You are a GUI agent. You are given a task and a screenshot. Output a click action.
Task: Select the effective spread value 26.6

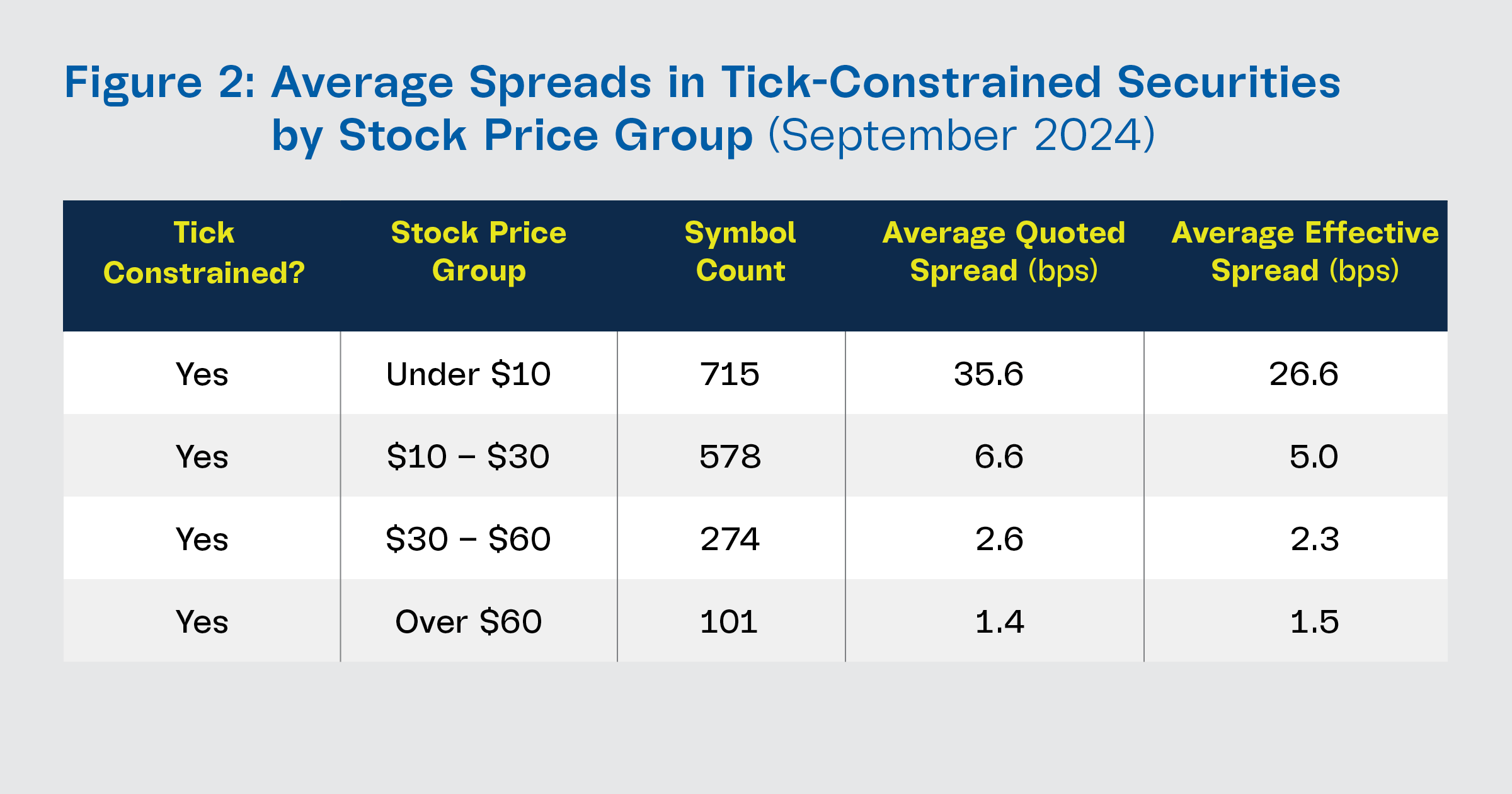[x=1303, y=374]
